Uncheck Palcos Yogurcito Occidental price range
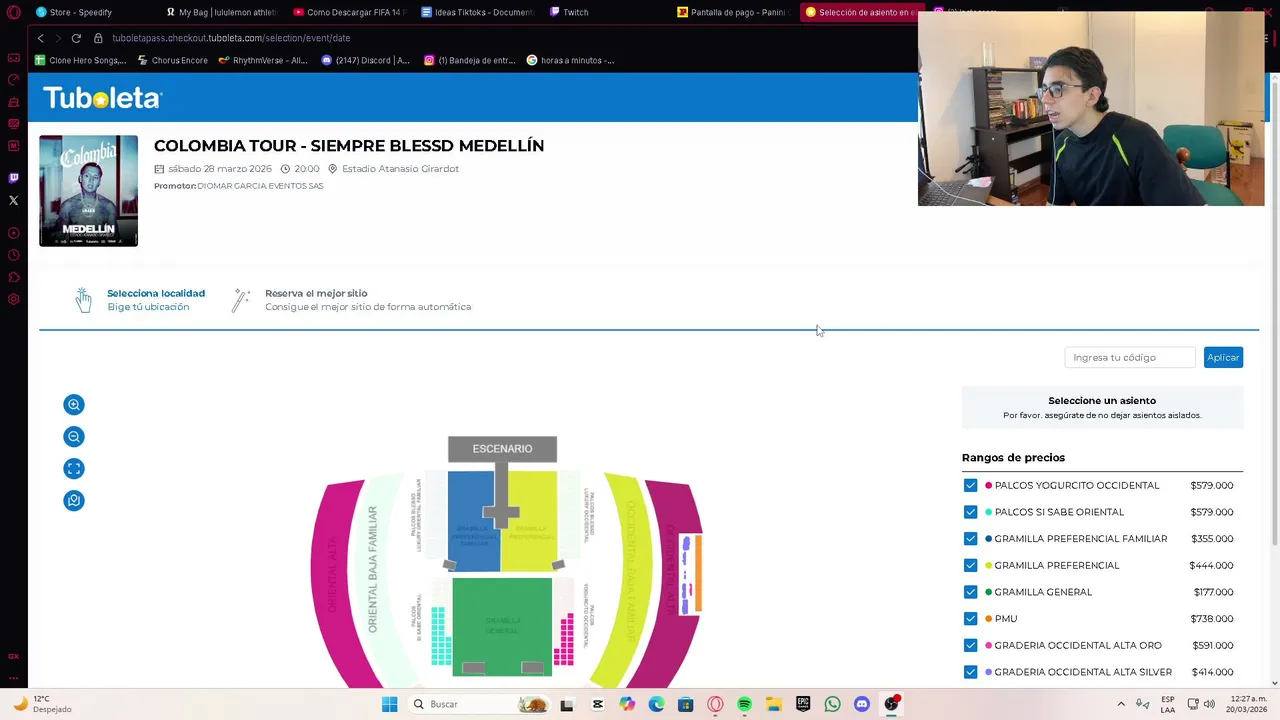The height and width of the screenshot is (720, 1280). (970, 485)
